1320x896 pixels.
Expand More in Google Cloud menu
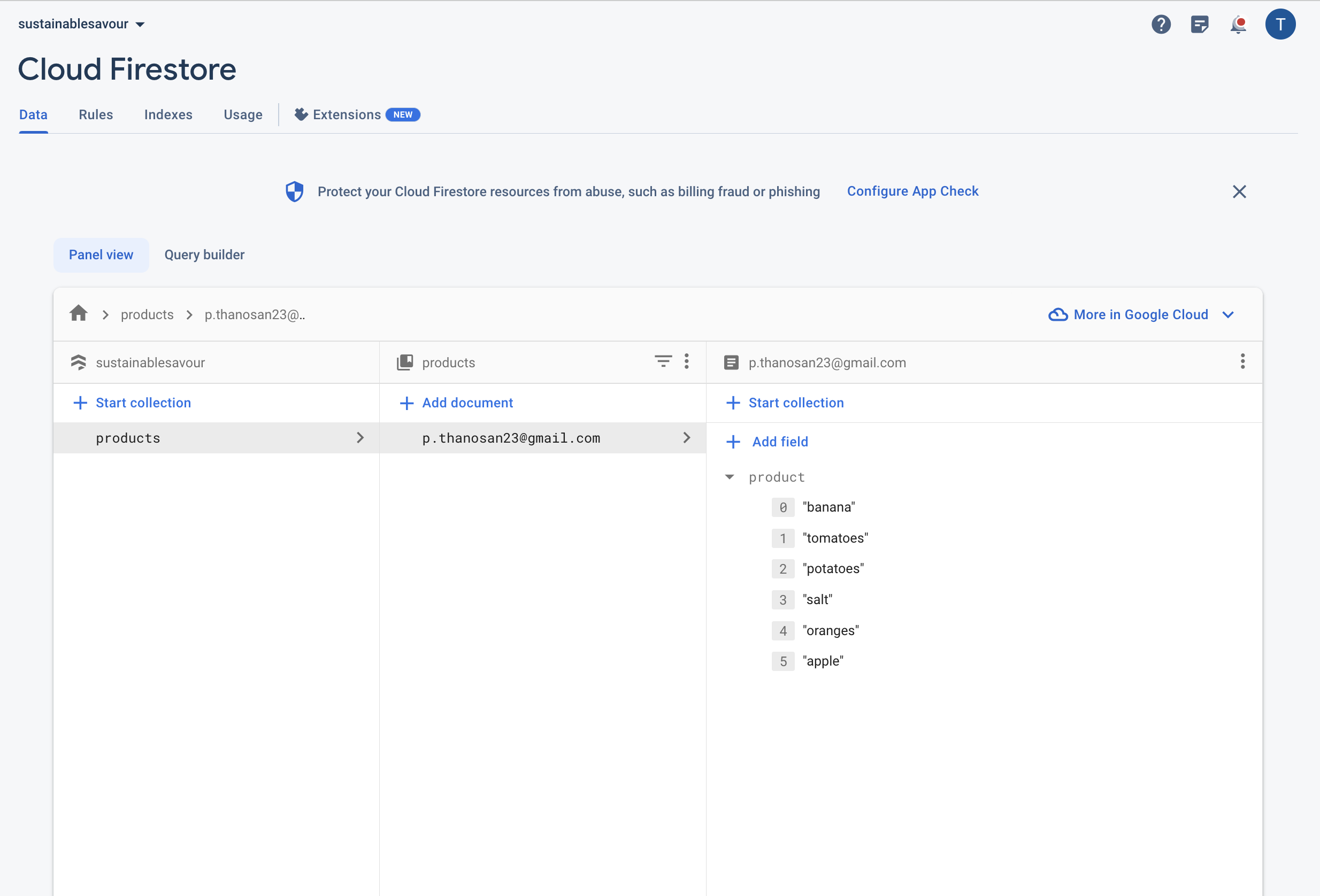pos(1140,314)
